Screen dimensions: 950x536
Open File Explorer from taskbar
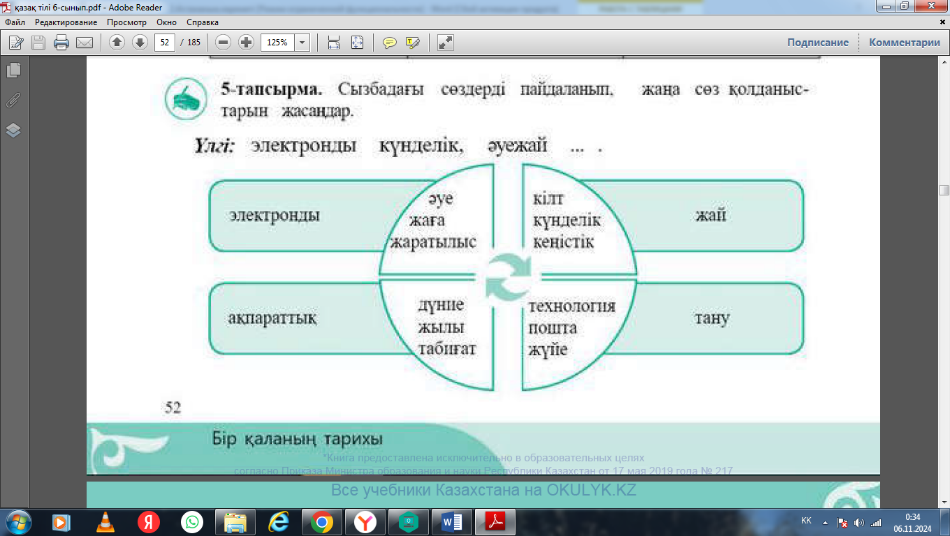235,522
